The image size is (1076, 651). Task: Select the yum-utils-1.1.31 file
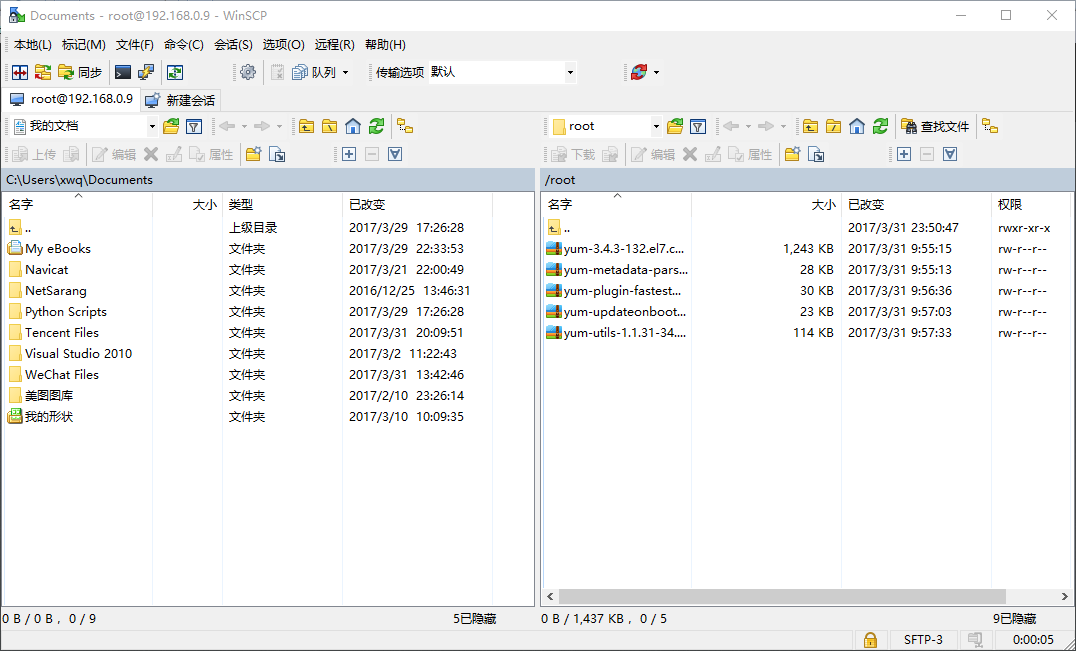618,332
